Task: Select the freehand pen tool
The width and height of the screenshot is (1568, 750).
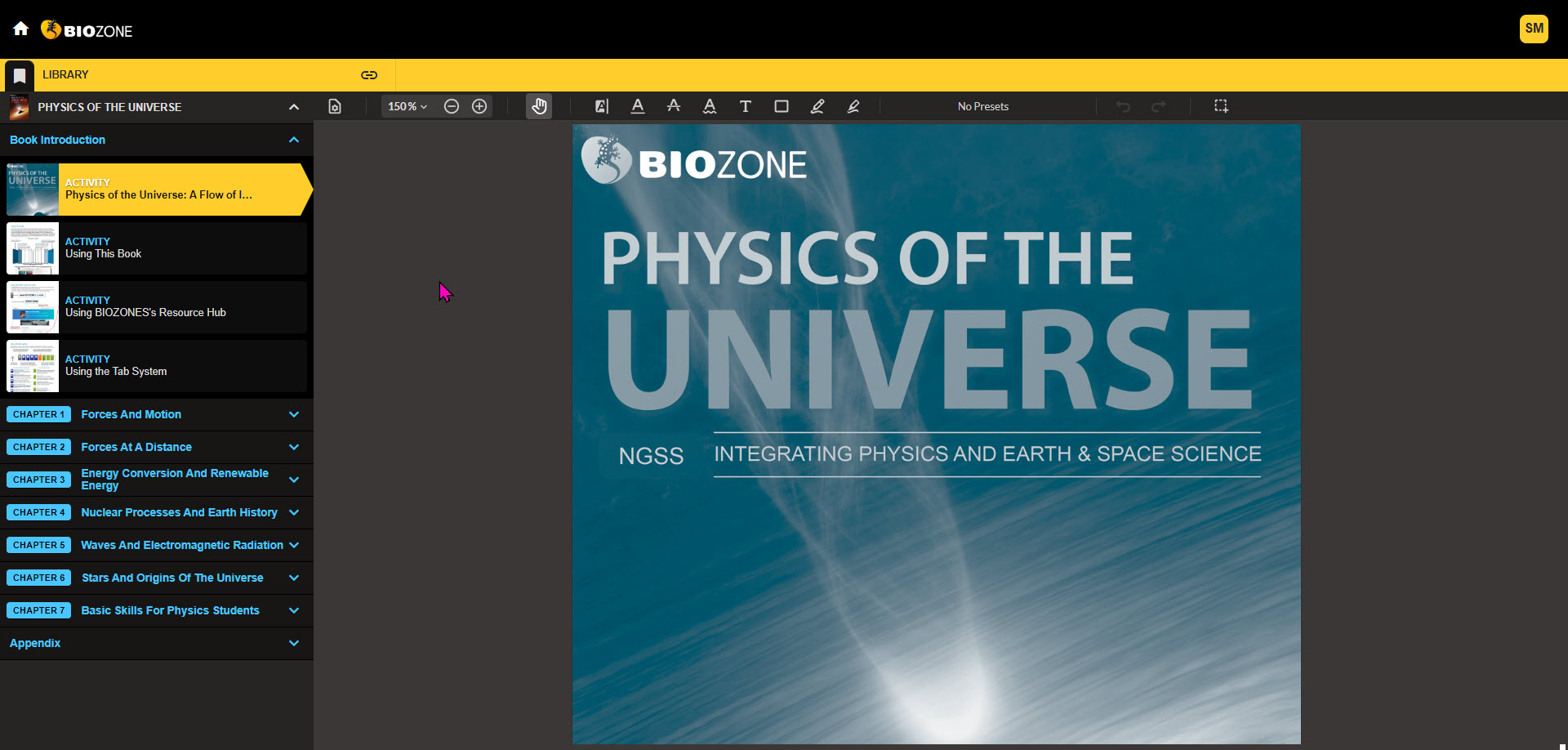Action: (x=817, y=106)
